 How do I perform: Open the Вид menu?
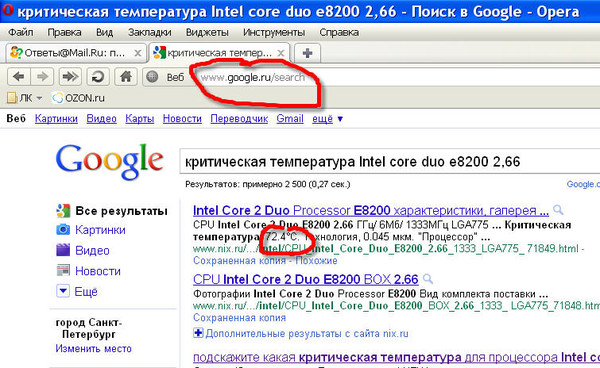point(104,33)
